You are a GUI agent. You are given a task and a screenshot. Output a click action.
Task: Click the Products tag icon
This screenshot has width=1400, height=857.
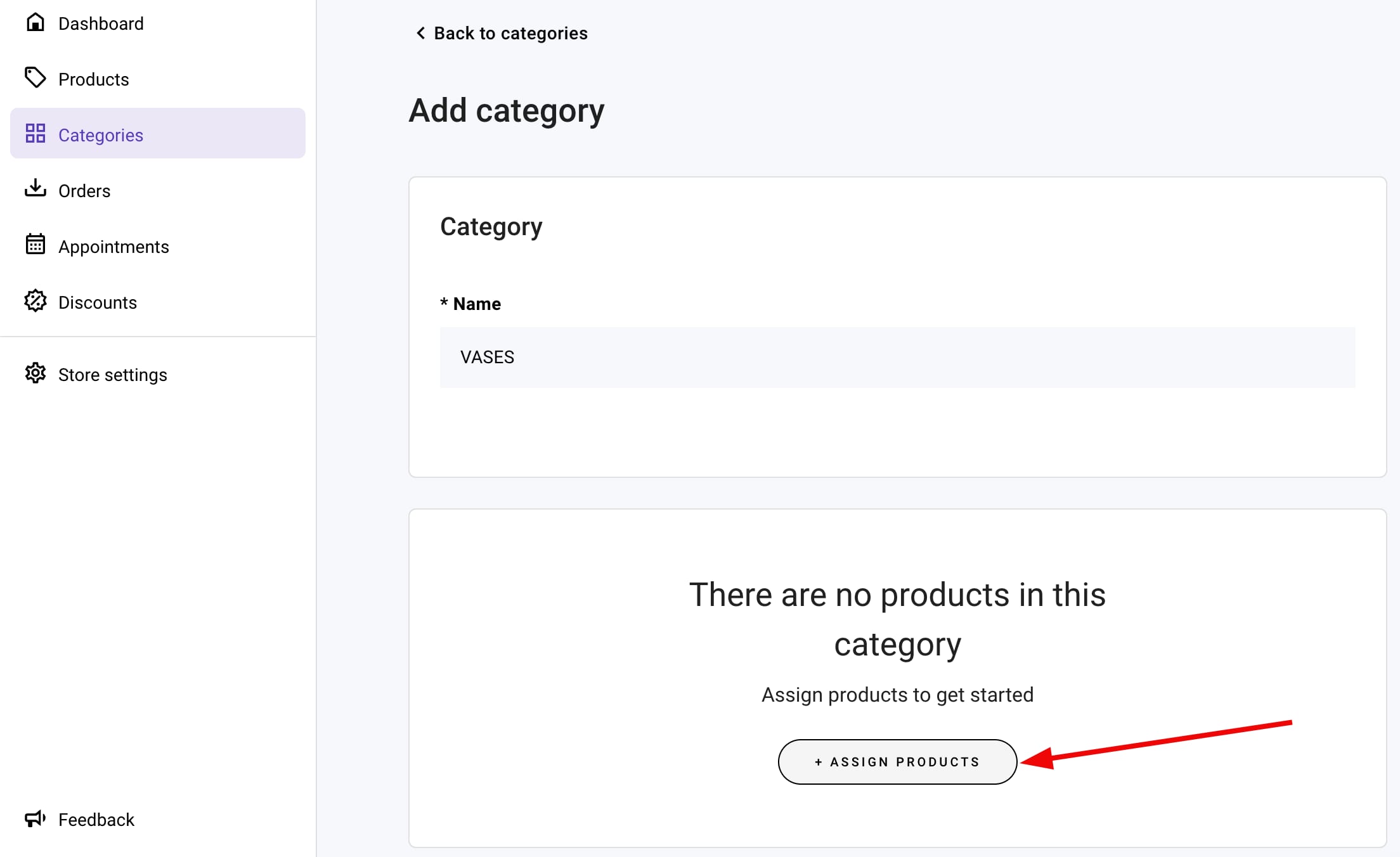point(36,78)
